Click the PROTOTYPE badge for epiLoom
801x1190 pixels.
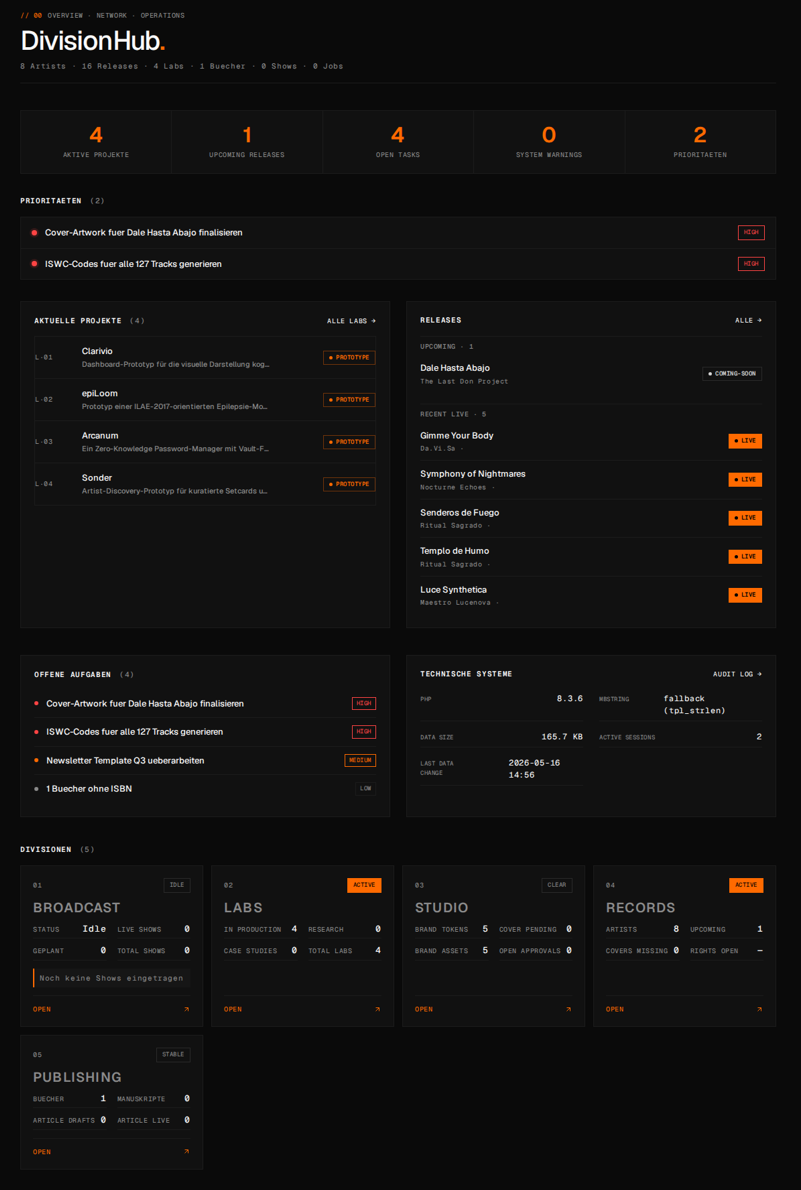coord(349,399)
